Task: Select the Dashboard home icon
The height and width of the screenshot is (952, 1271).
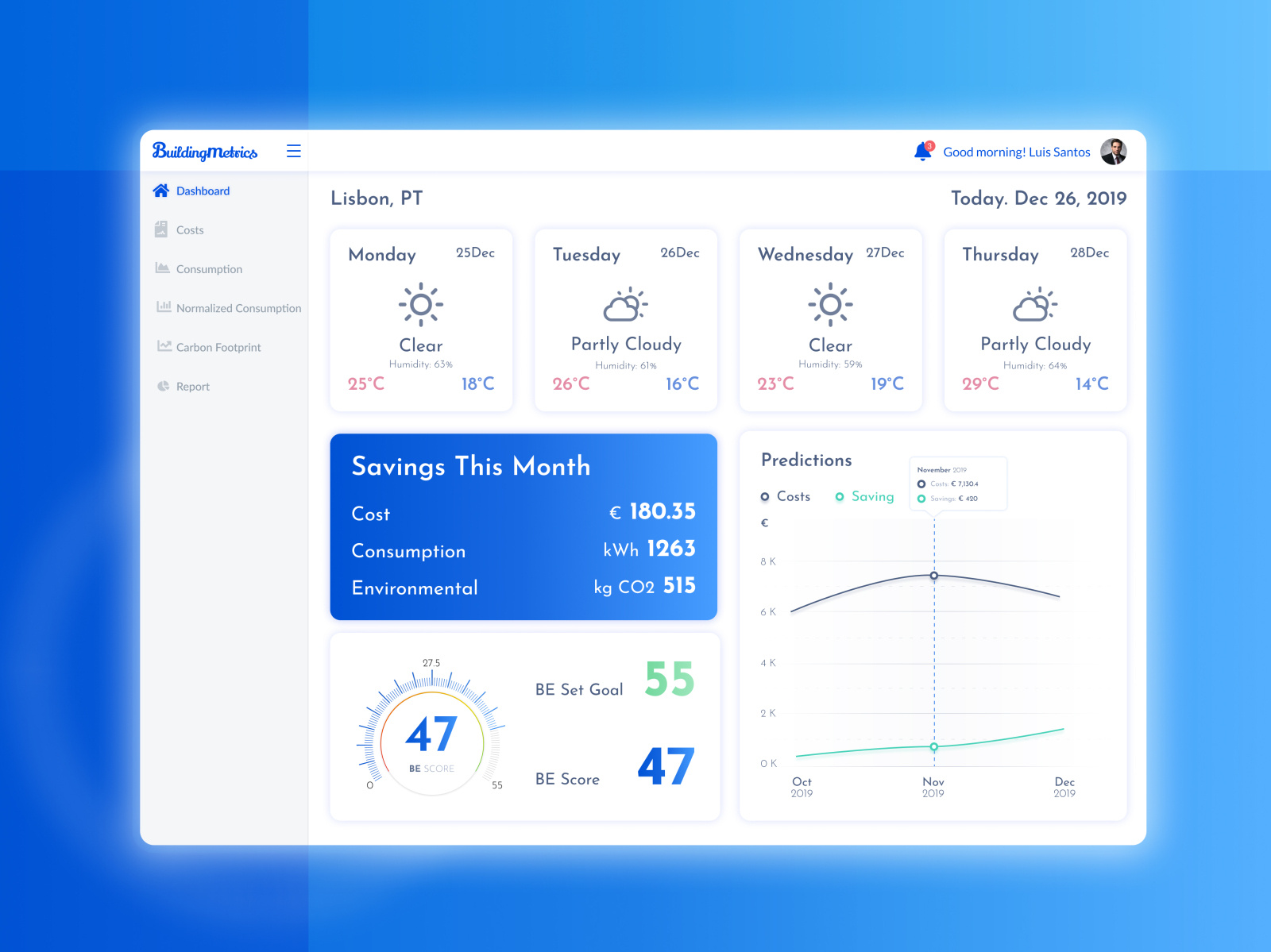Action: (x=161, y=191)
